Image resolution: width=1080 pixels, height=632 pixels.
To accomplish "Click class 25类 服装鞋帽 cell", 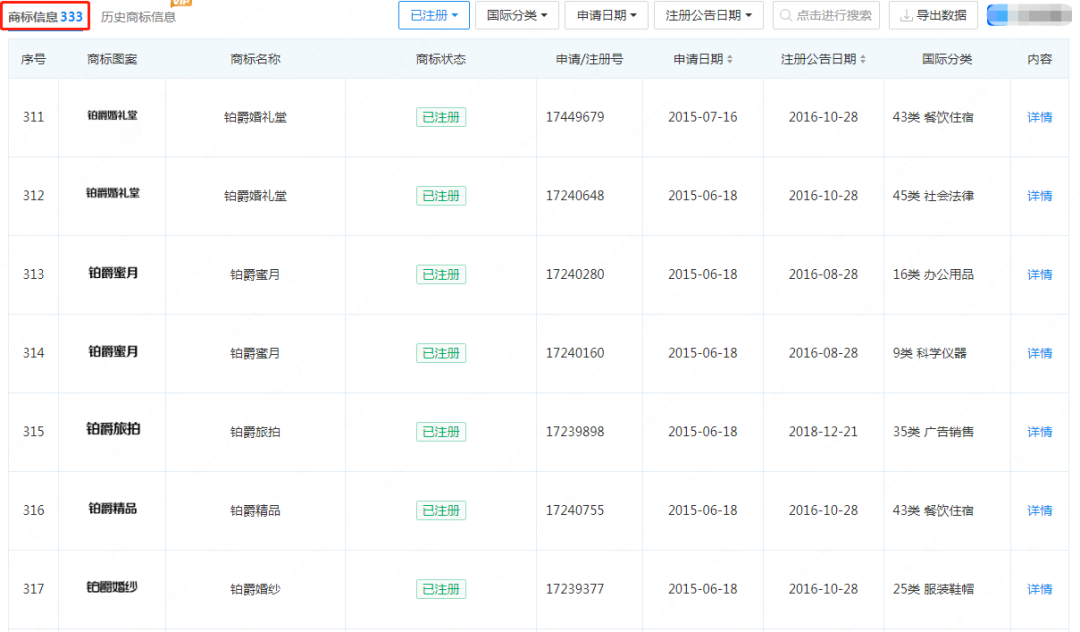I will point(933,589).
